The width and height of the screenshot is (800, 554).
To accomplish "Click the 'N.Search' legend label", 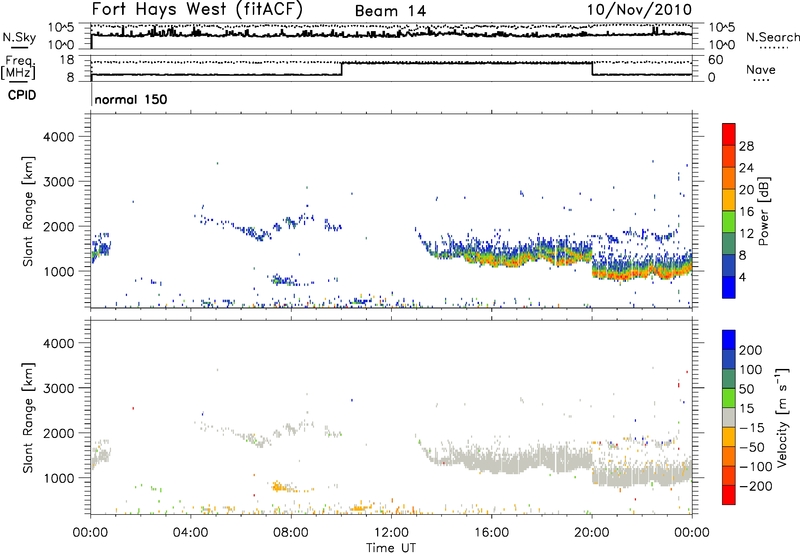I will tap(772, 37).
